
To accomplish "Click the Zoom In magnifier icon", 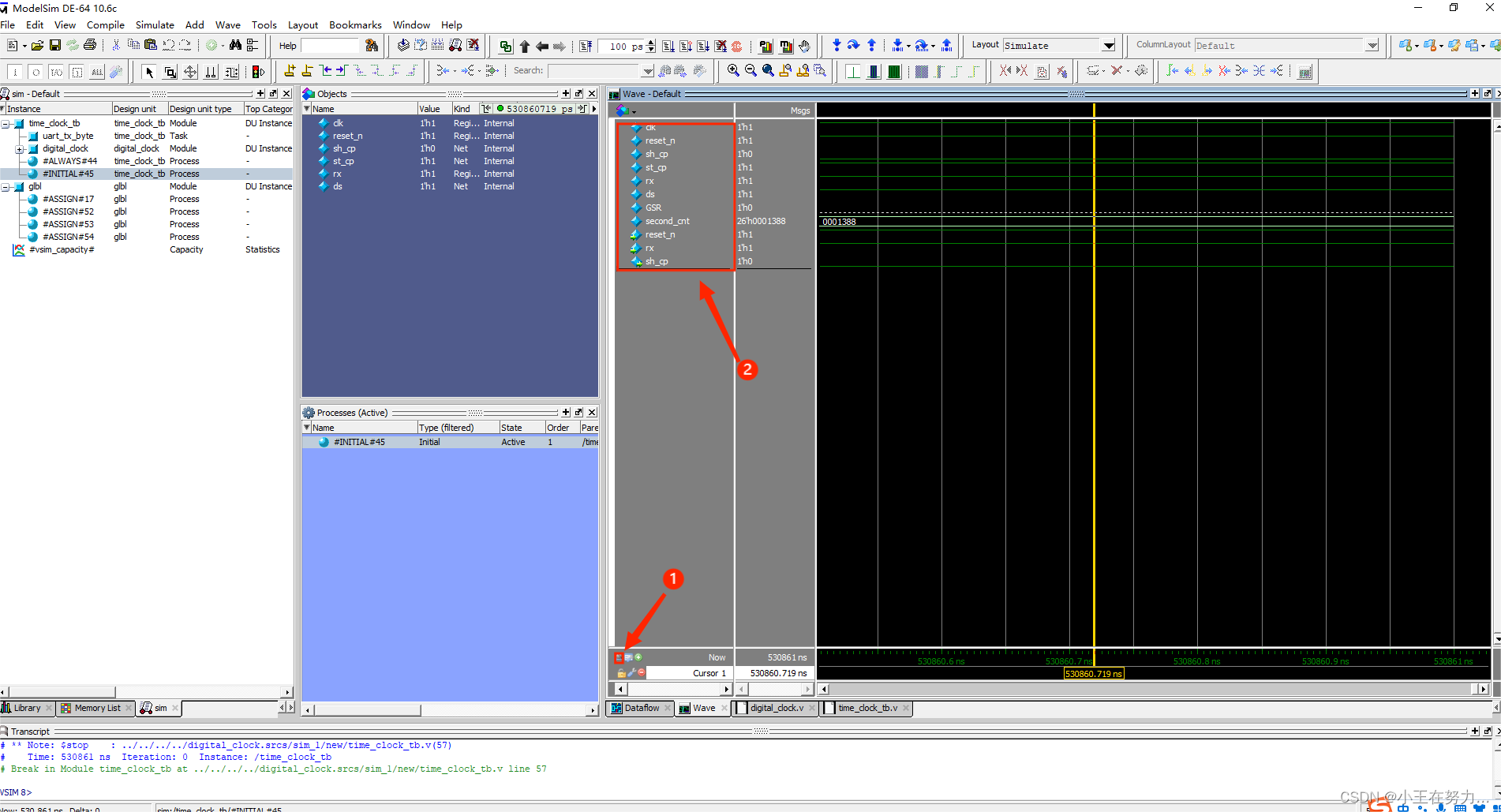I will pyautogui.click(x=733, y=71).
